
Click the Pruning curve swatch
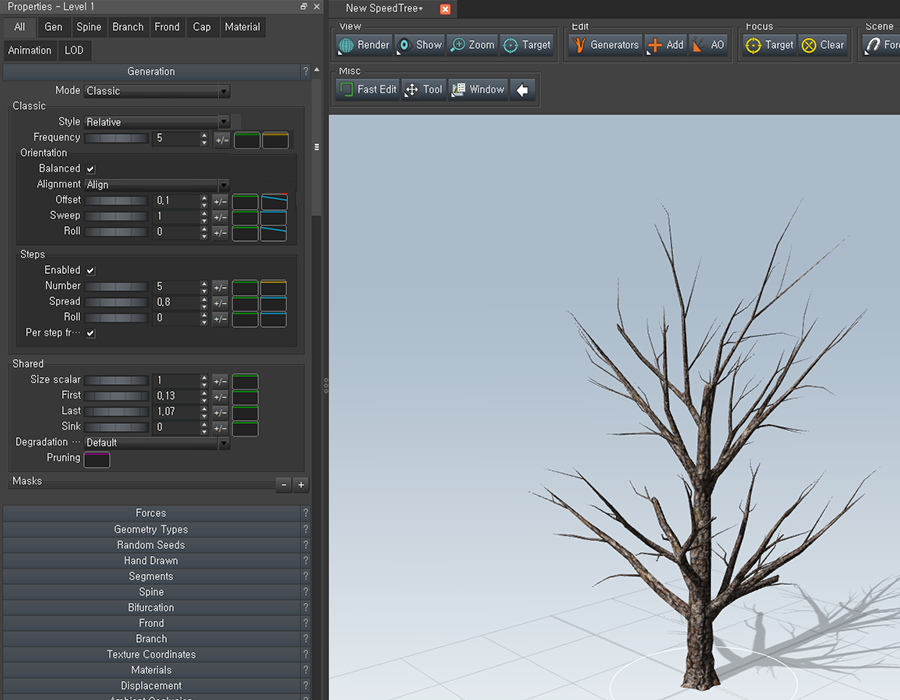point(97,459)
